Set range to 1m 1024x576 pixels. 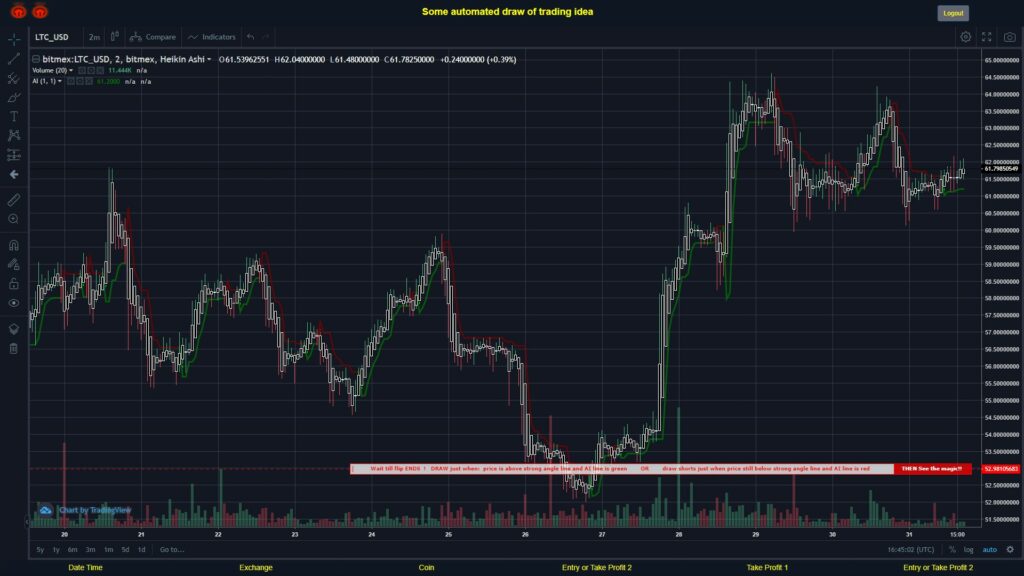pos(108,550)
